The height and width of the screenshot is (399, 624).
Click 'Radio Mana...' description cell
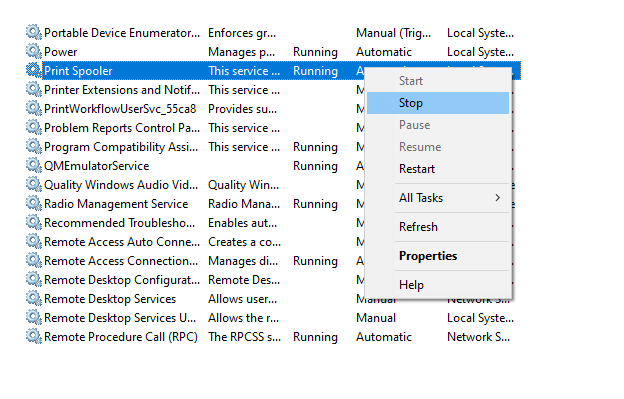click(x=244, y=204)
